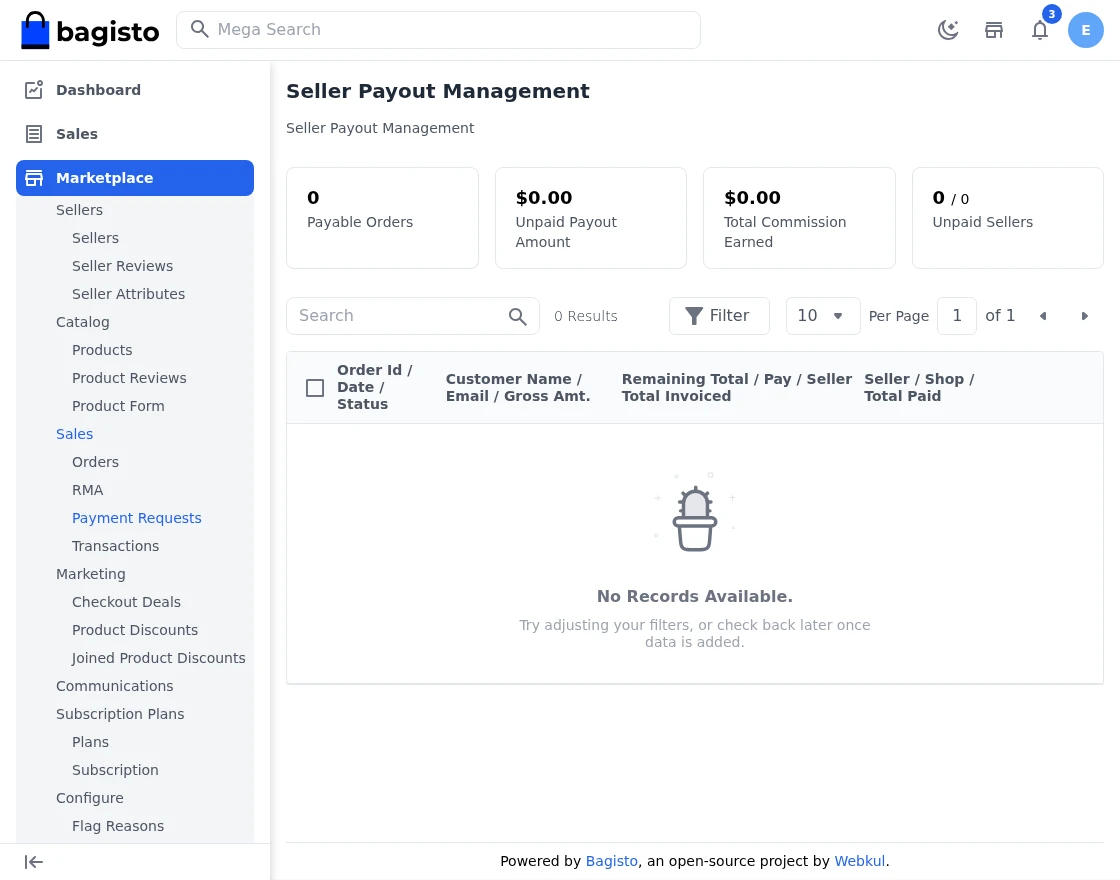Open the Dashboard menu
Image resolution: width=1120 pixels, height=880 pixels.
(x=134, y=90)
